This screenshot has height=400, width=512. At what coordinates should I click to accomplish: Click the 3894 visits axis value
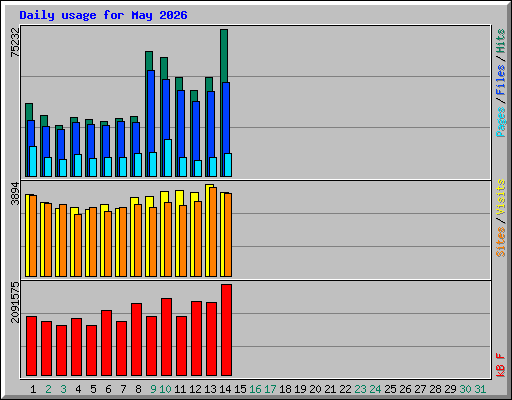coord(15,194)
